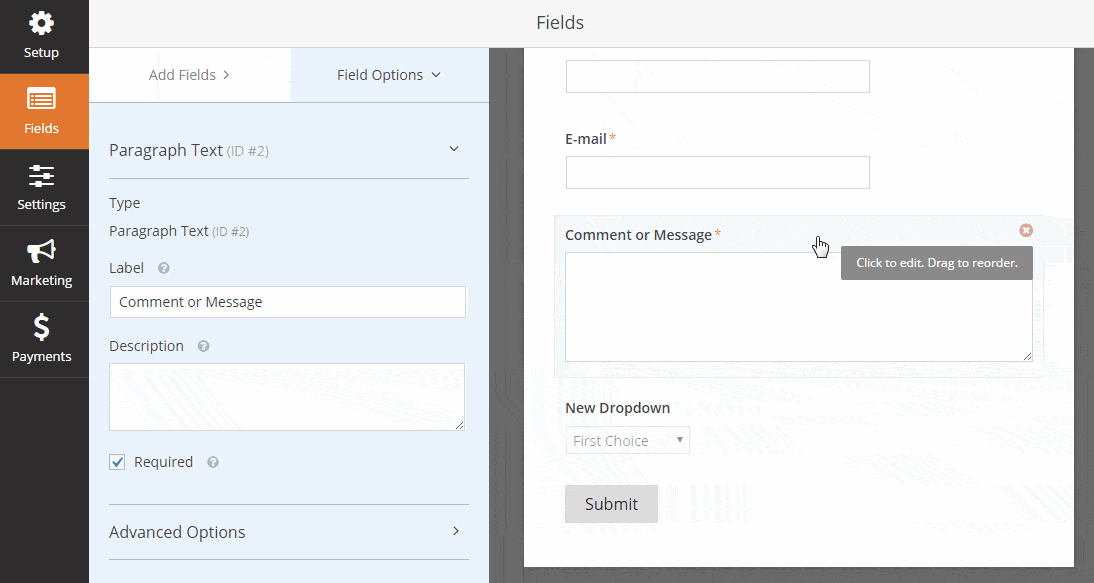Uncheck the Required option
Image resolution: width=1094 pixels, height=583 pixels.
click(x=117, y=461)
